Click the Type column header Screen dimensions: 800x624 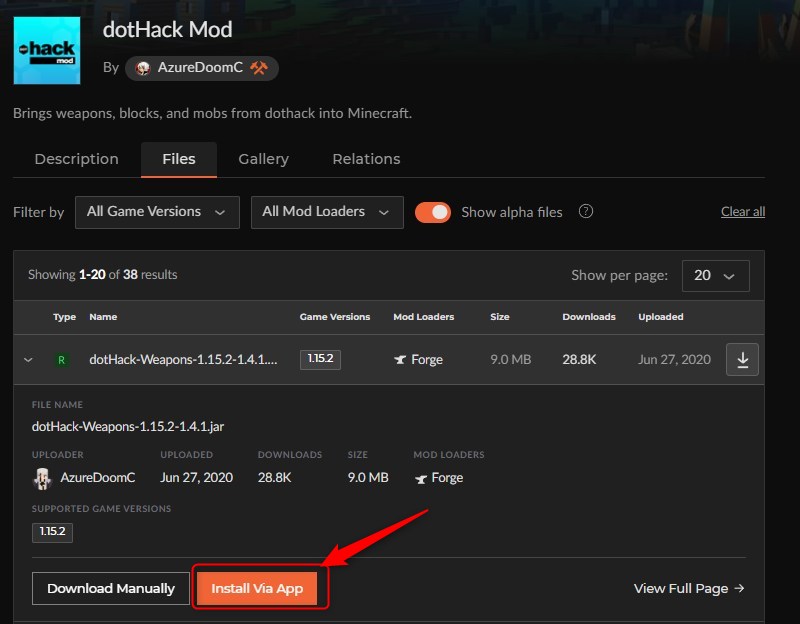tap(64, 317)
